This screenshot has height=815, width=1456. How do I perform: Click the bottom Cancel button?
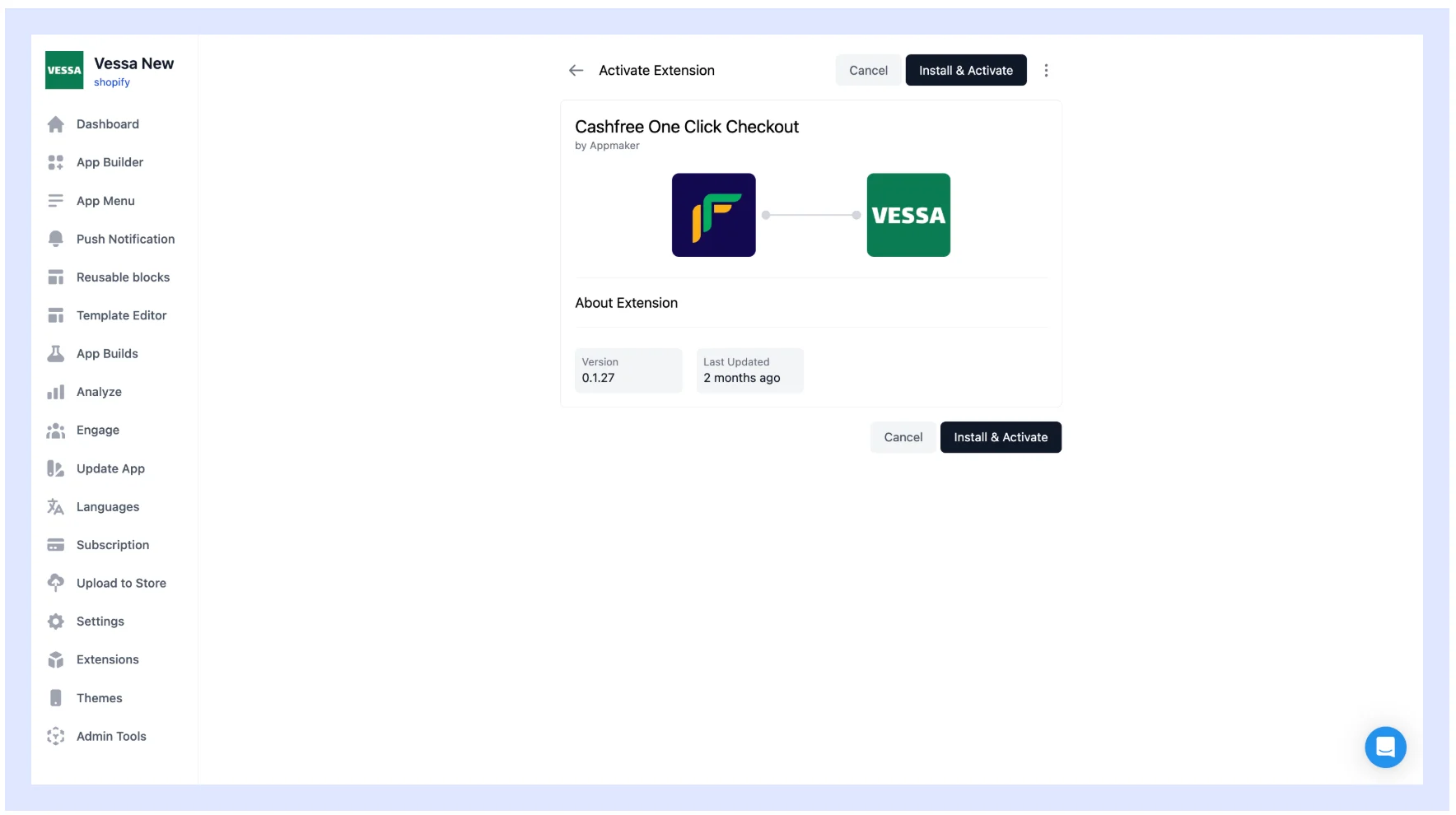[x=903, y=437]
